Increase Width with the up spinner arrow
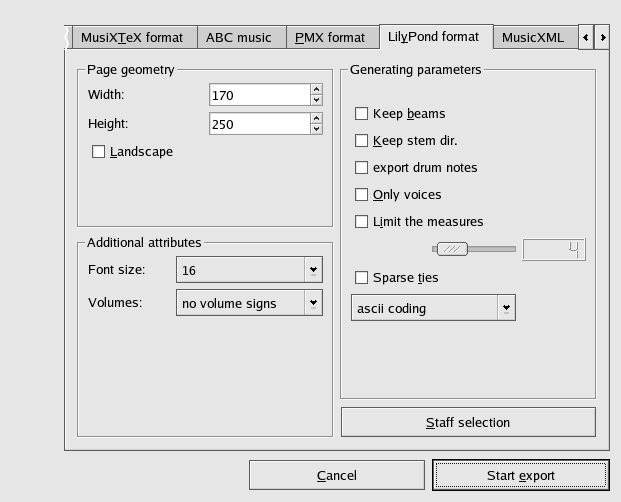621x502 pixels. [316, 89]
